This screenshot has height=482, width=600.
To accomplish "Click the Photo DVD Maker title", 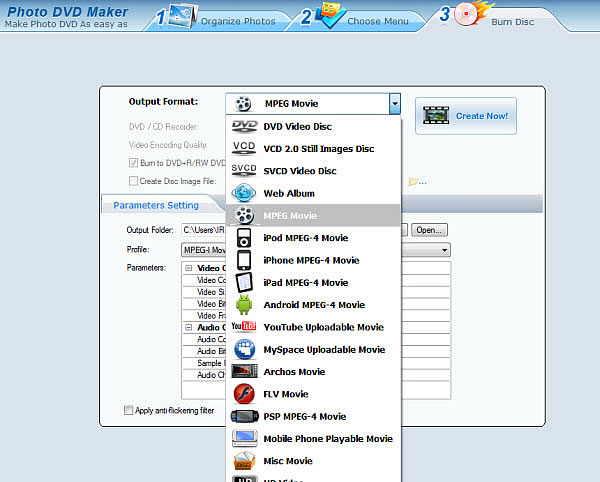I will [67, 11].
